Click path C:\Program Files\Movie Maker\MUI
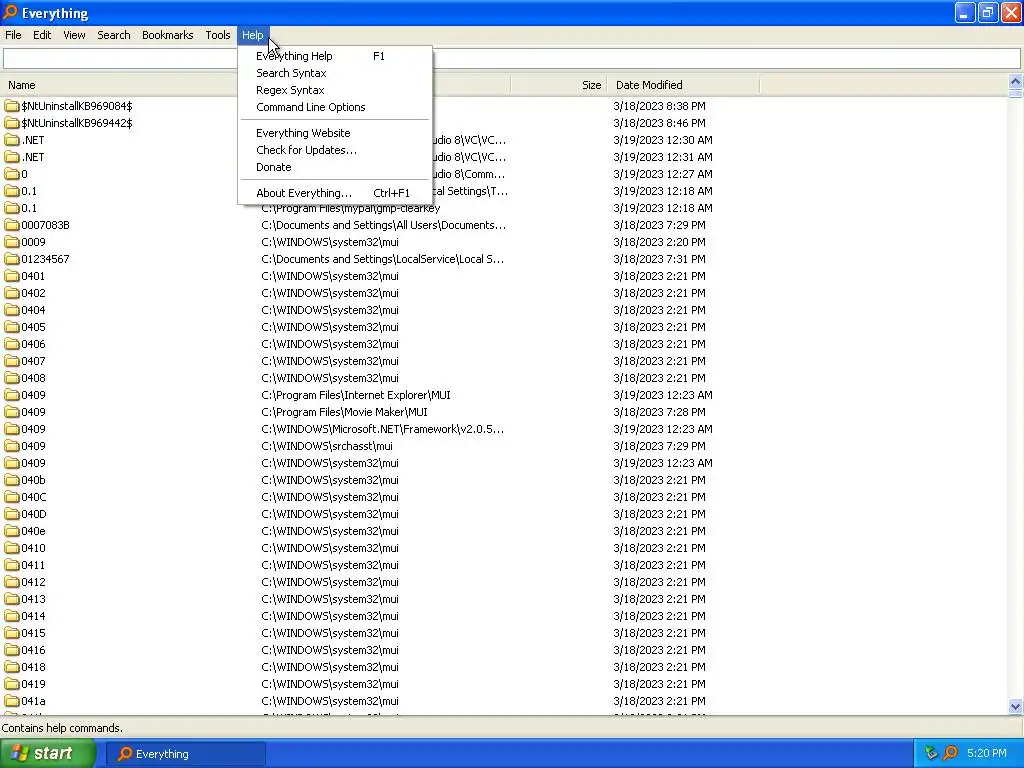 (344, 412)
